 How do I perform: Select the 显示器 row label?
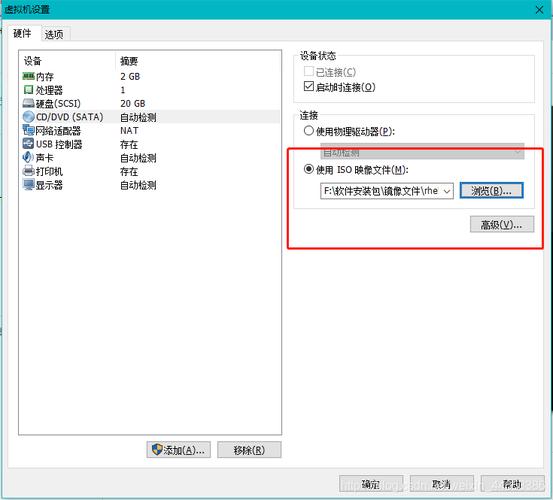(49, 185)
